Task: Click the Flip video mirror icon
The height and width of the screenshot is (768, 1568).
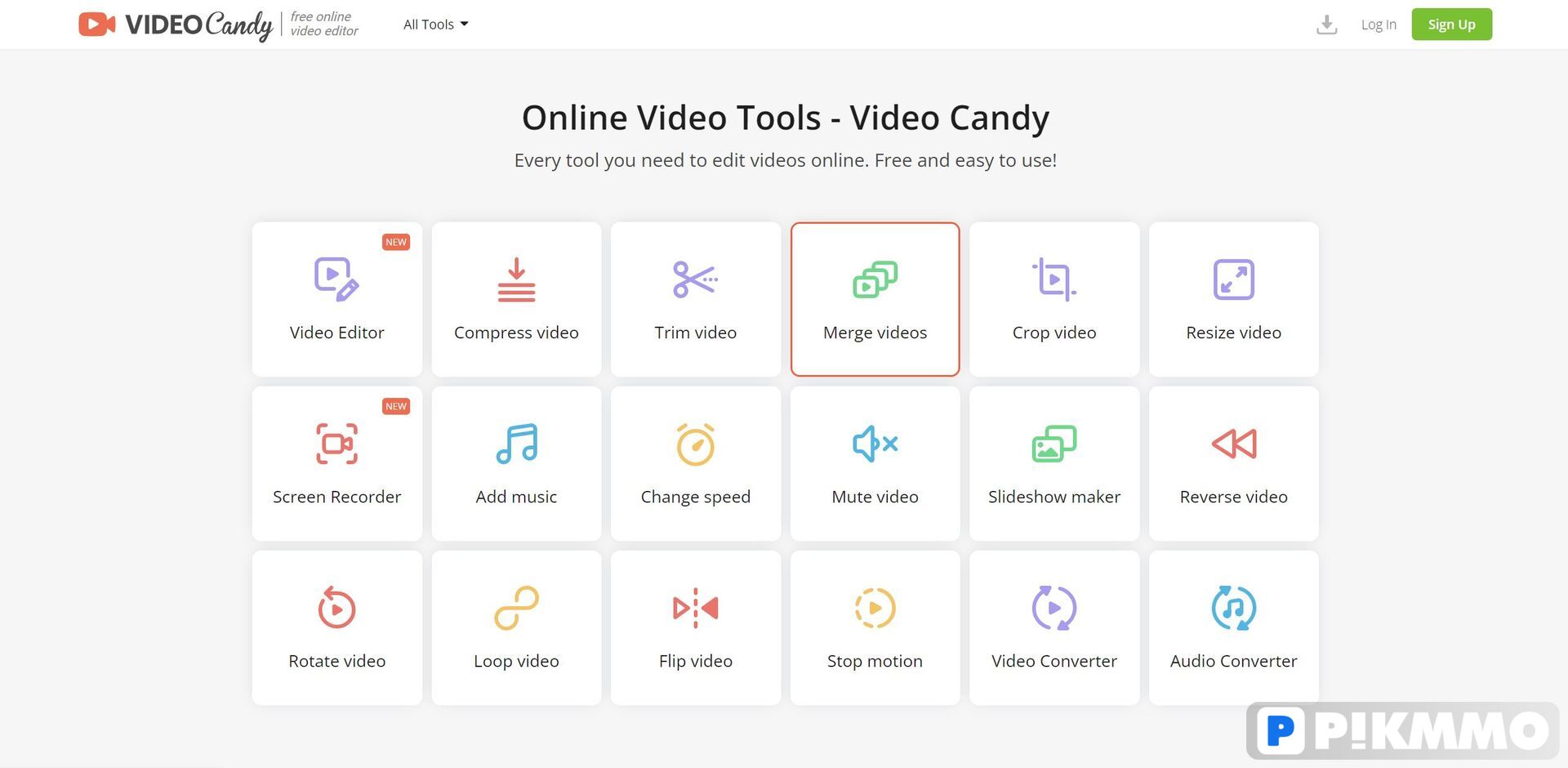Action: tap(695, 608)
